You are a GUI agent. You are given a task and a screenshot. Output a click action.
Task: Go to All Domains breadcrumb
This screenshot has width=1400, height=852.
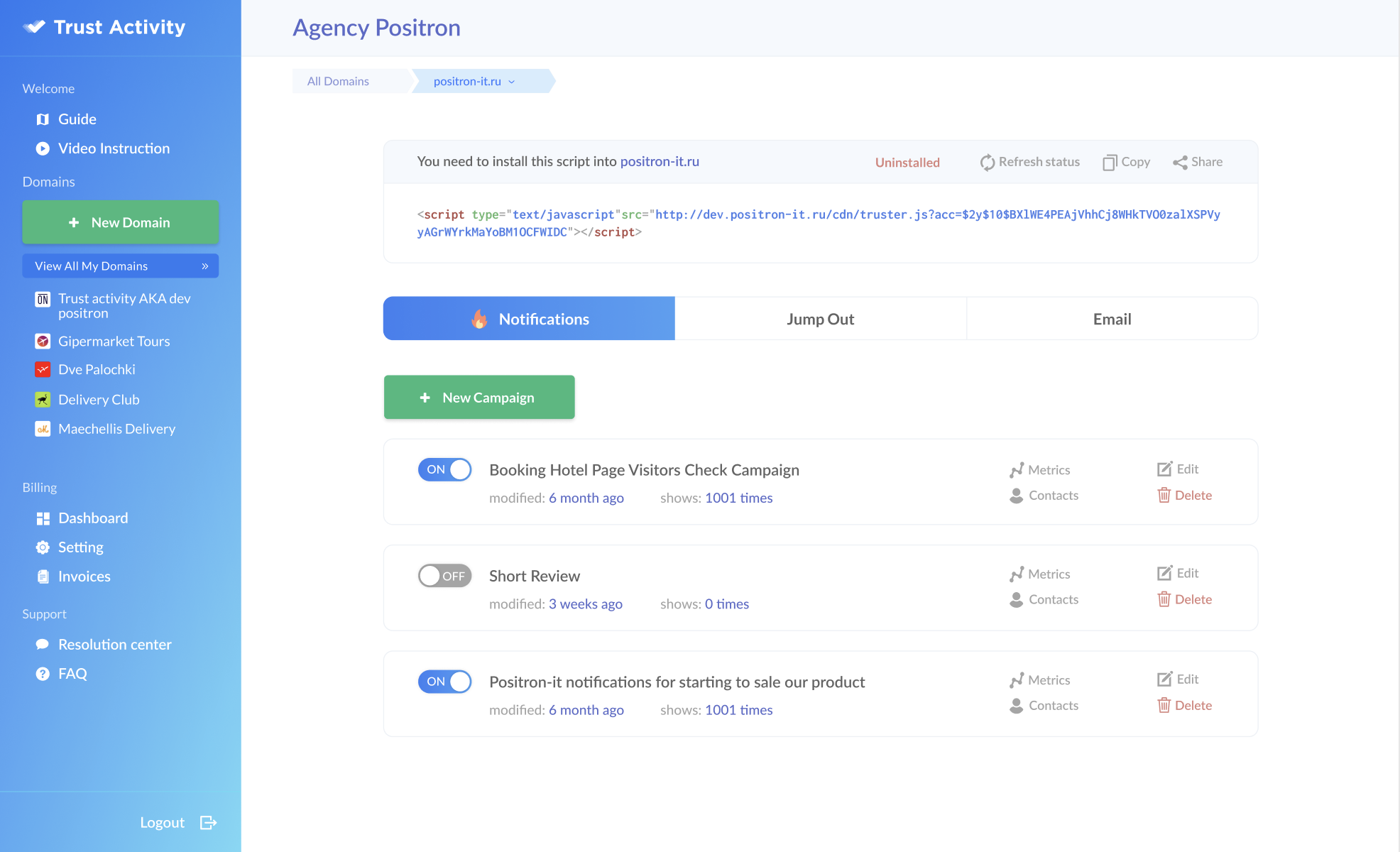[x=338, y=82]
